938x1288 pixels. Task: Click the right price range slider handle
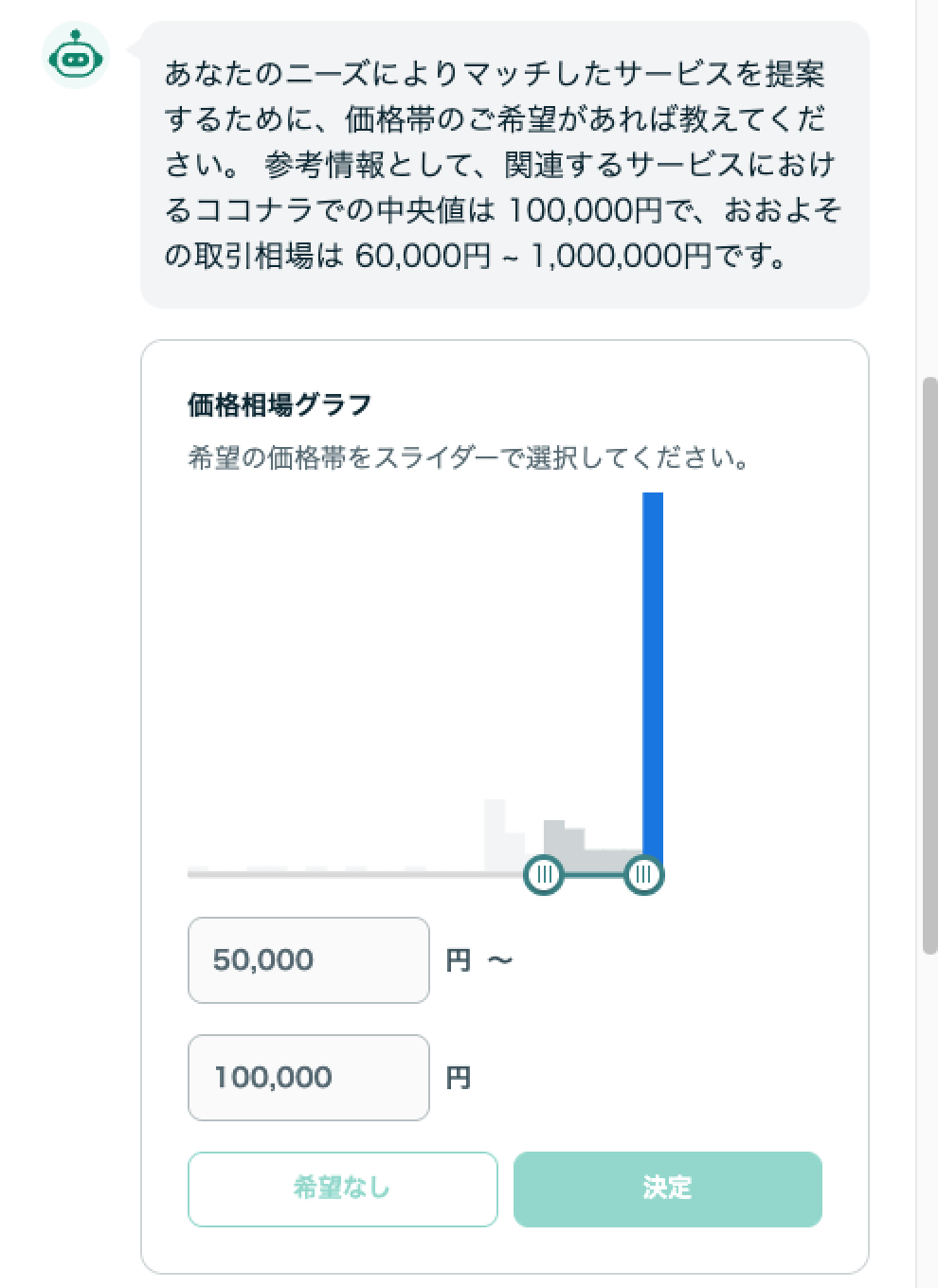(x=644, y=874)
